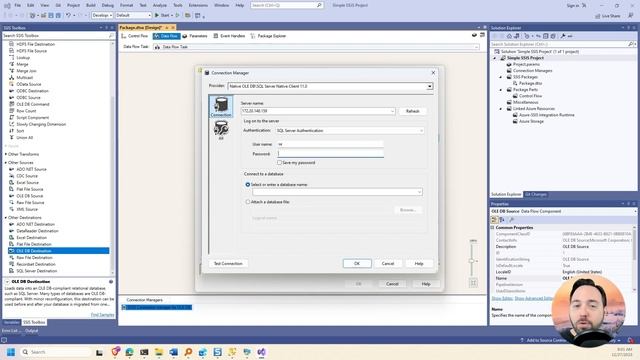
Task: Choose Select or enter a database name option
Action: click(248, 184)
